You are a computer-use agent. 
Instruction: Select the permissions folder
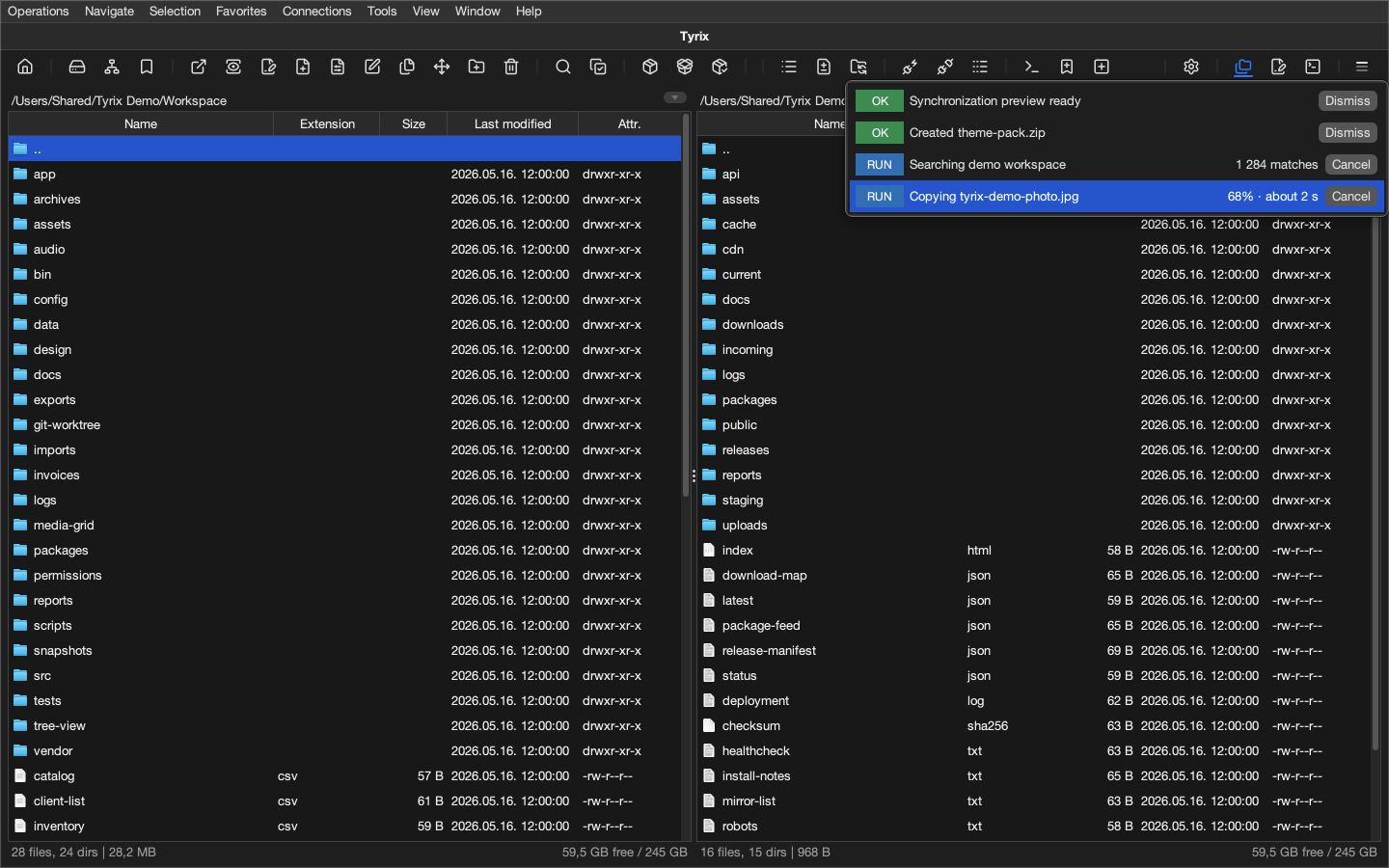pos(344,576)
